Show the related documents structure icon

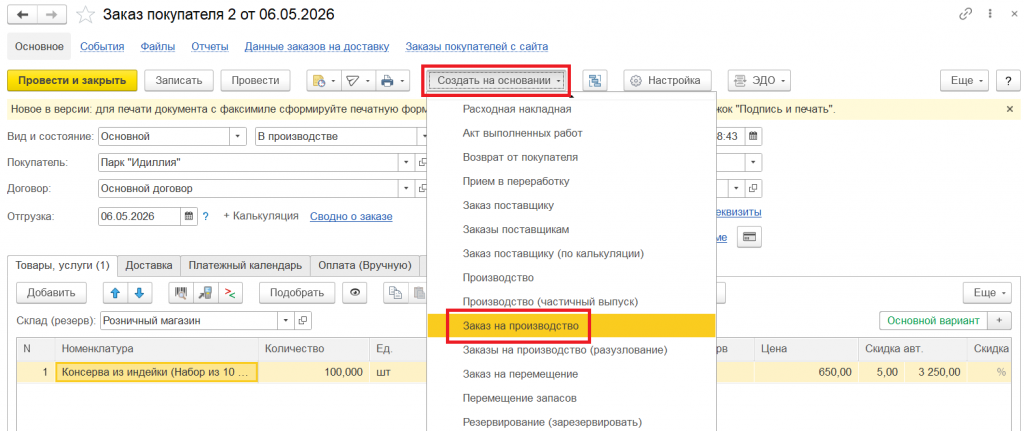click(x=594, y=81)
